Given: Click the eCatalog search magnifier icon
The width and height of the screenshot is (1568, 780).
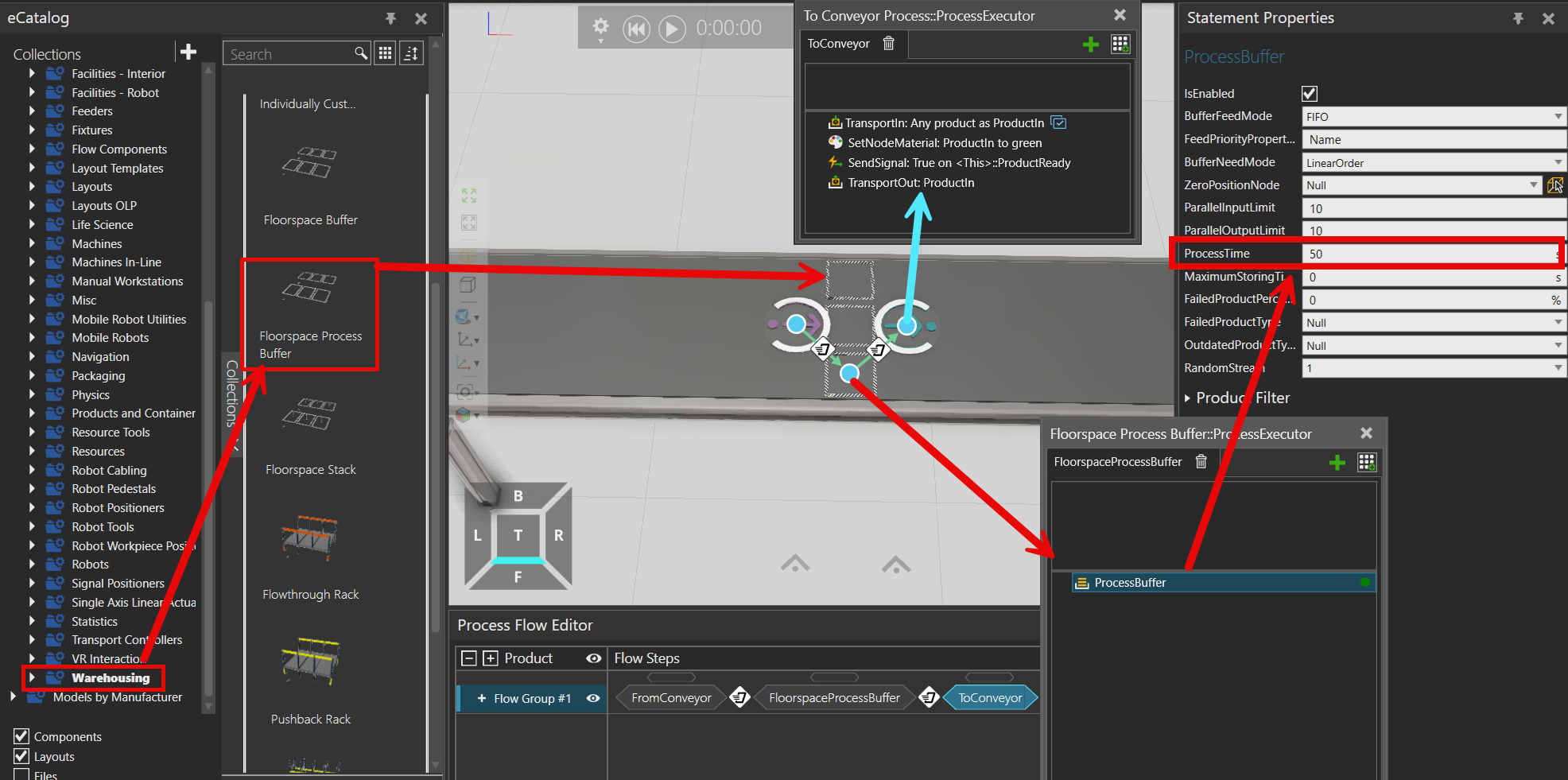Looking at the screenshot, I should pos(361,53).
